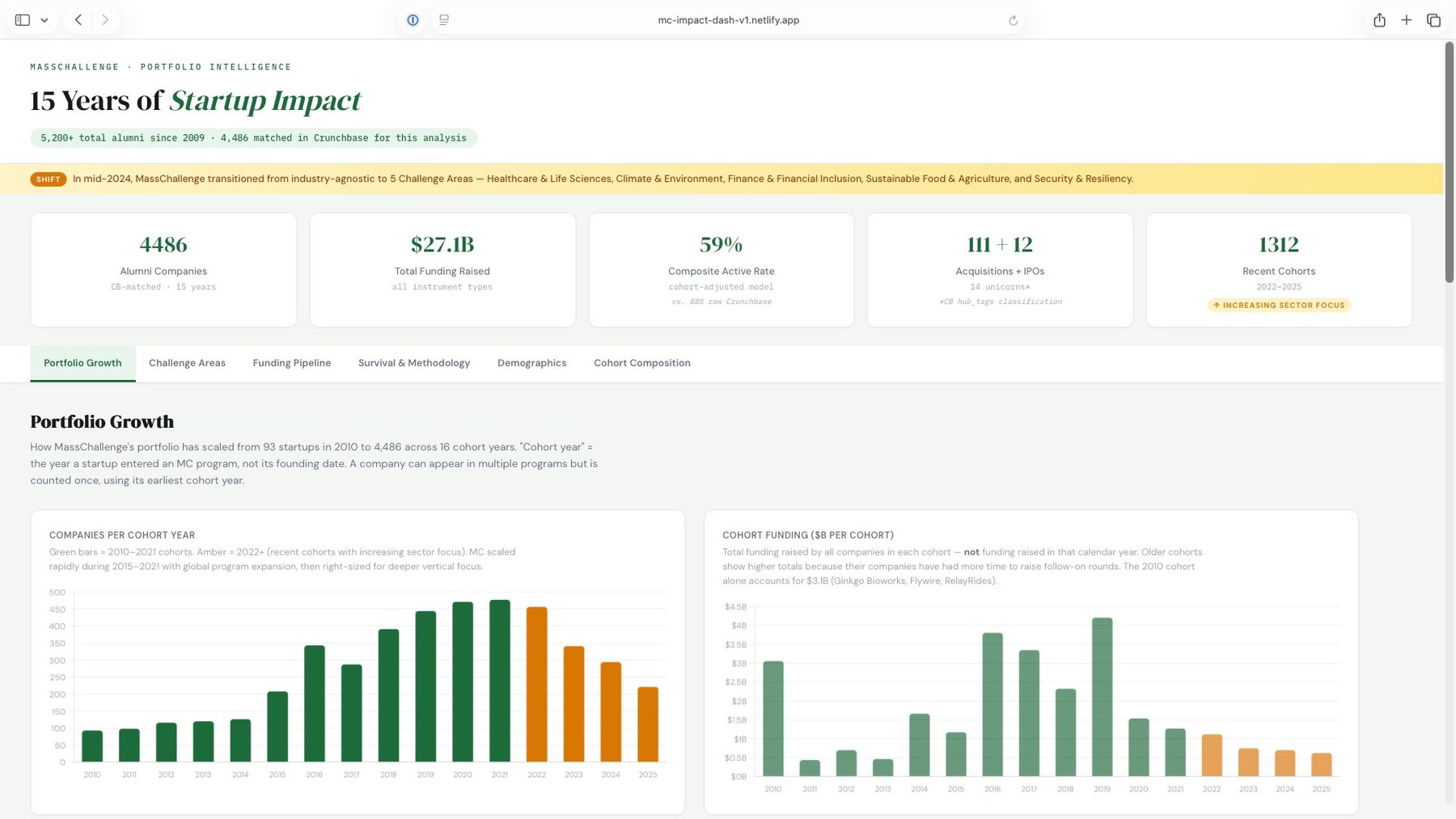The image size is (1456, 819).
Task: Click the 4486 Alumni Companies card
Action: [163, 270]
